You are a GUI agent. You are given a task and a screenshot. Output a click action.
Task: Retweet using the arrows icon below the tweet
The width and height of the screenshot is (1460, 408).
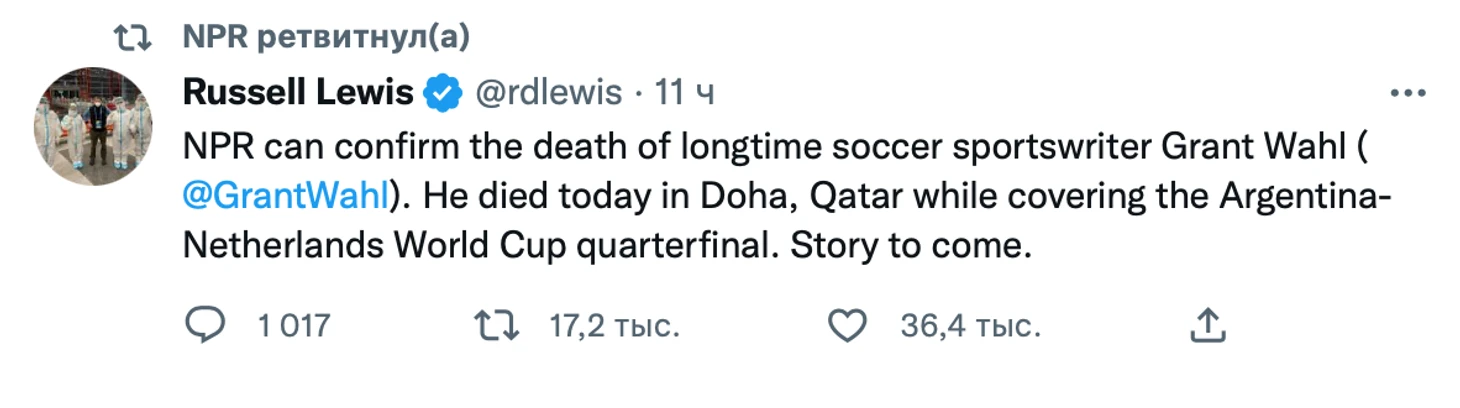(x=497, y=325)
